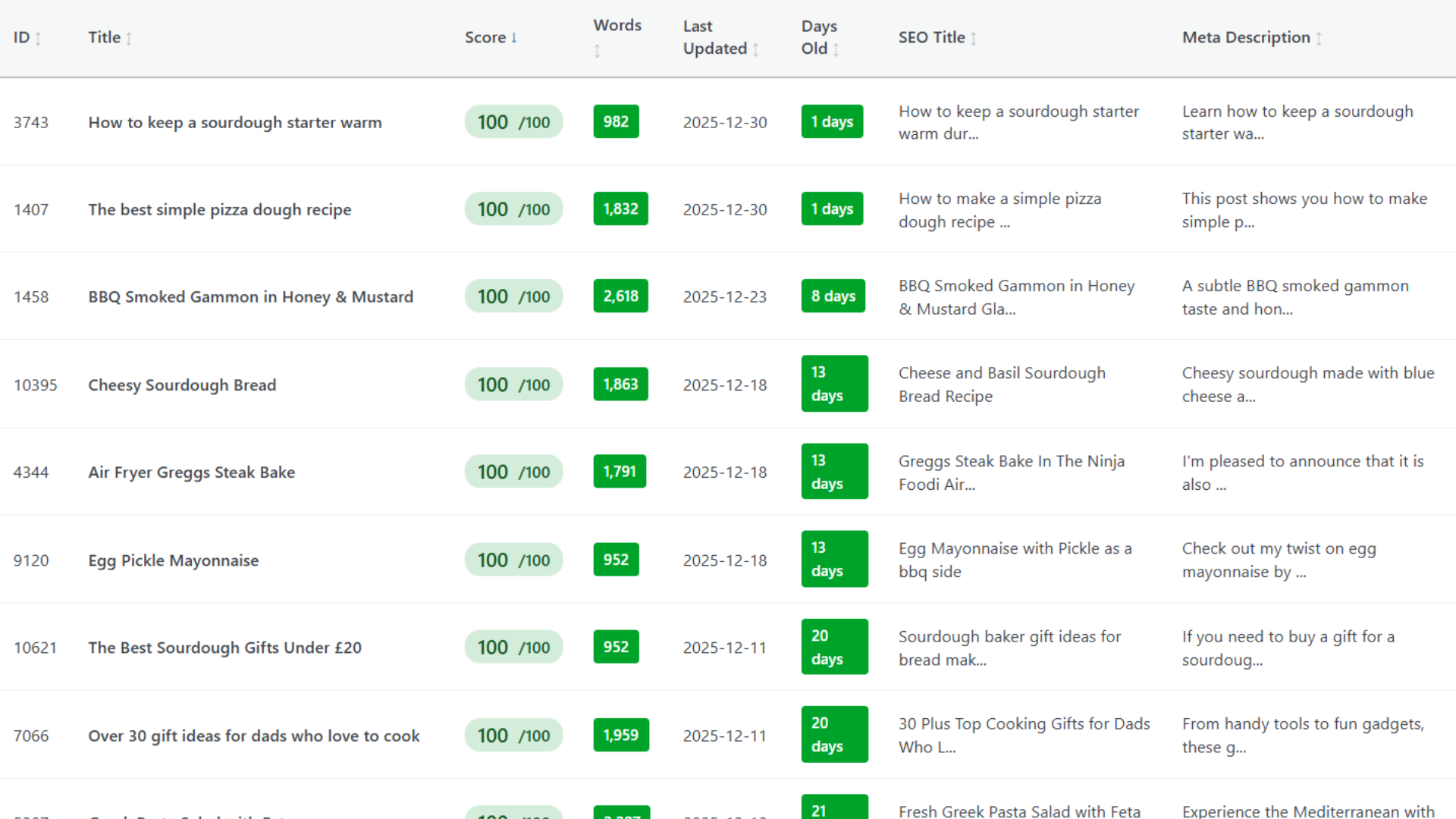Click '20 days' badge for dads gift ideas
1456x819 pixels.
point(834,735)
